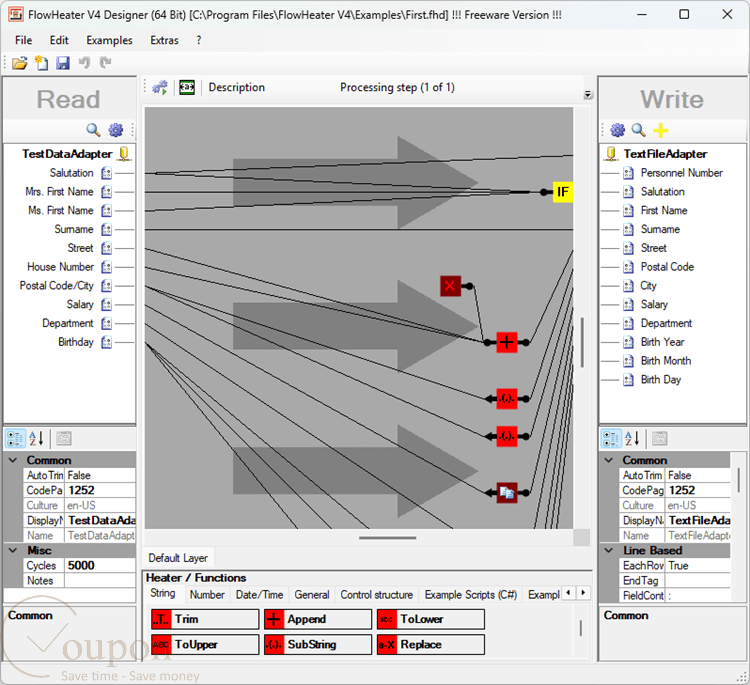Image resolution: width=750 pixels, height=685 pixels.
Task: Click property pages icon in Write grid
Action: 660,438
